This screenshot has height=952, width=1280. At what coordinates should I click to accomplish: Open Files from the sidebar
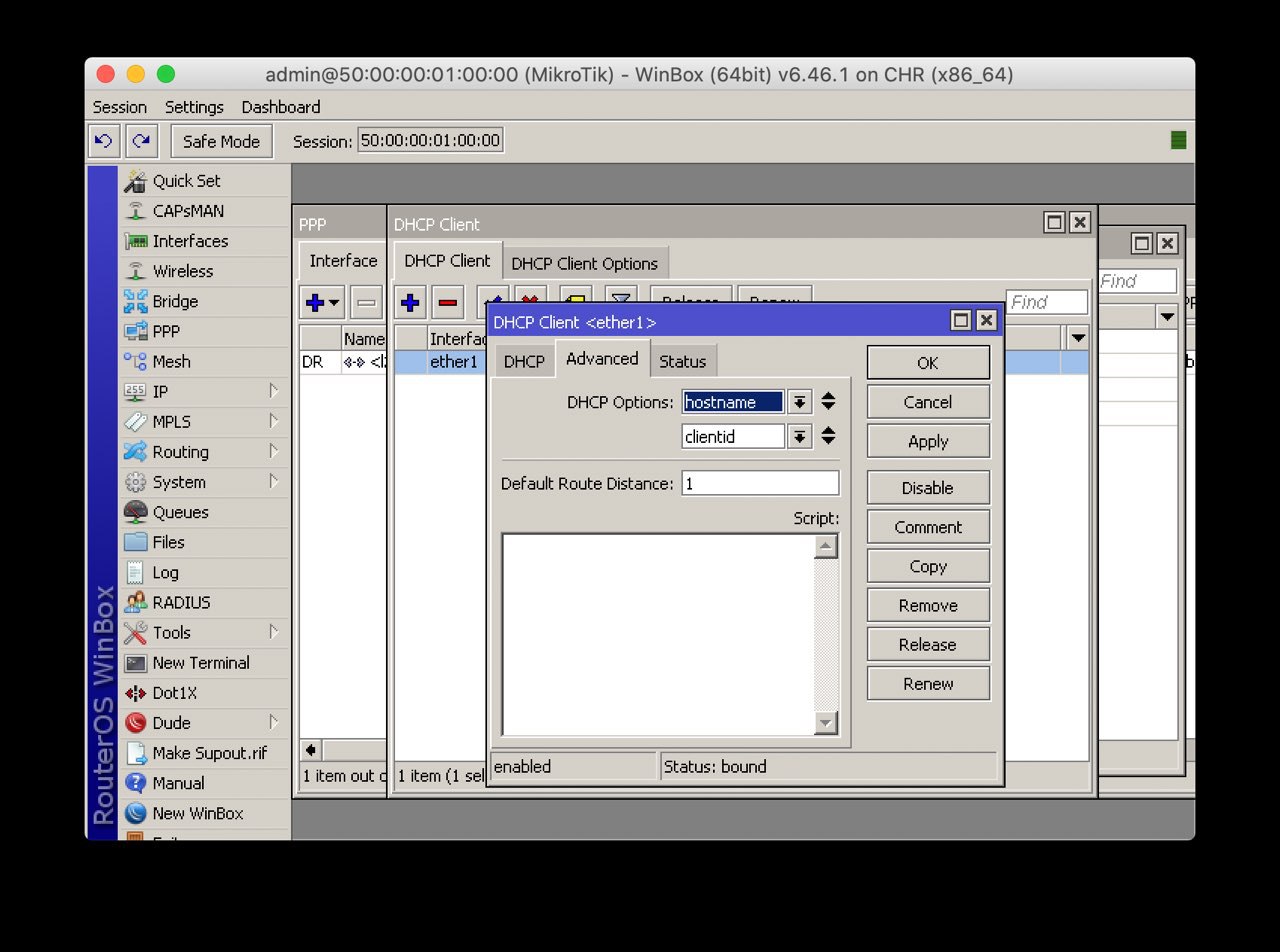pyautogui.click(x=168, y=542)
